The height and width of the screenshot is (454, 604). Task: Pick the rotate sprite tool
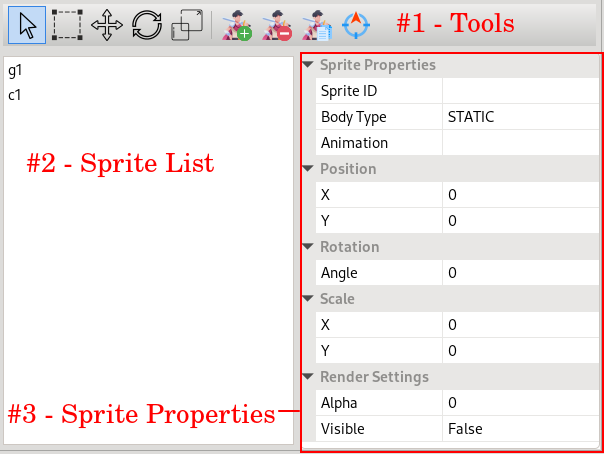point(147,25)
